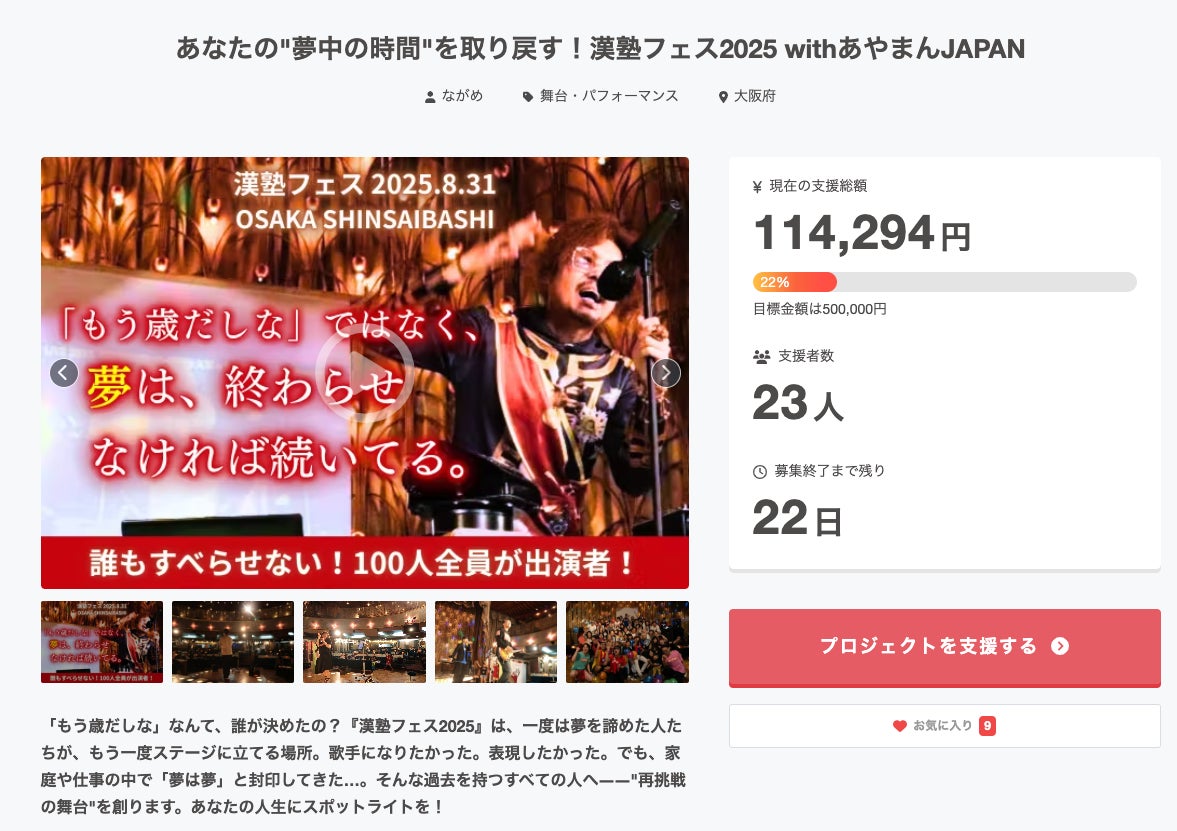Open 舞台・パフォーマンス category link
This screenshot has width=1177, height=831.
pyautogui.click(x=609, y=96)
